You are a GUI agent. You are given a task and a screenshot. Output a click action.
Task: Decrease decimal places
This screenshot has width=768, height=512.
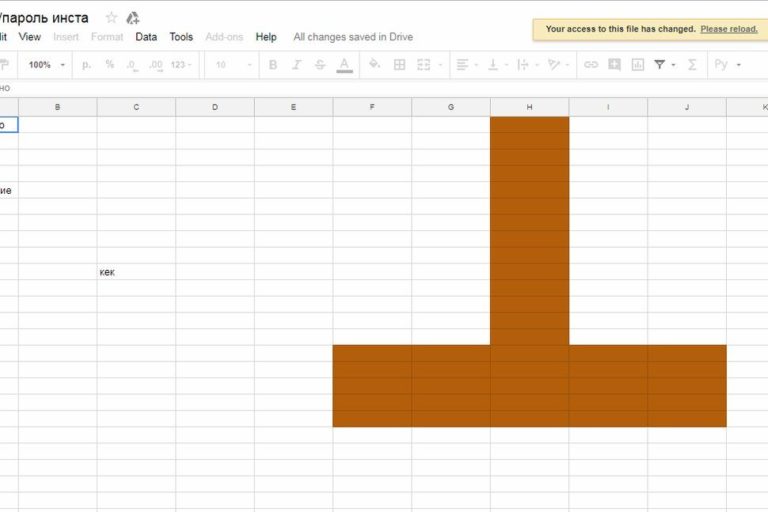point(132,65)
